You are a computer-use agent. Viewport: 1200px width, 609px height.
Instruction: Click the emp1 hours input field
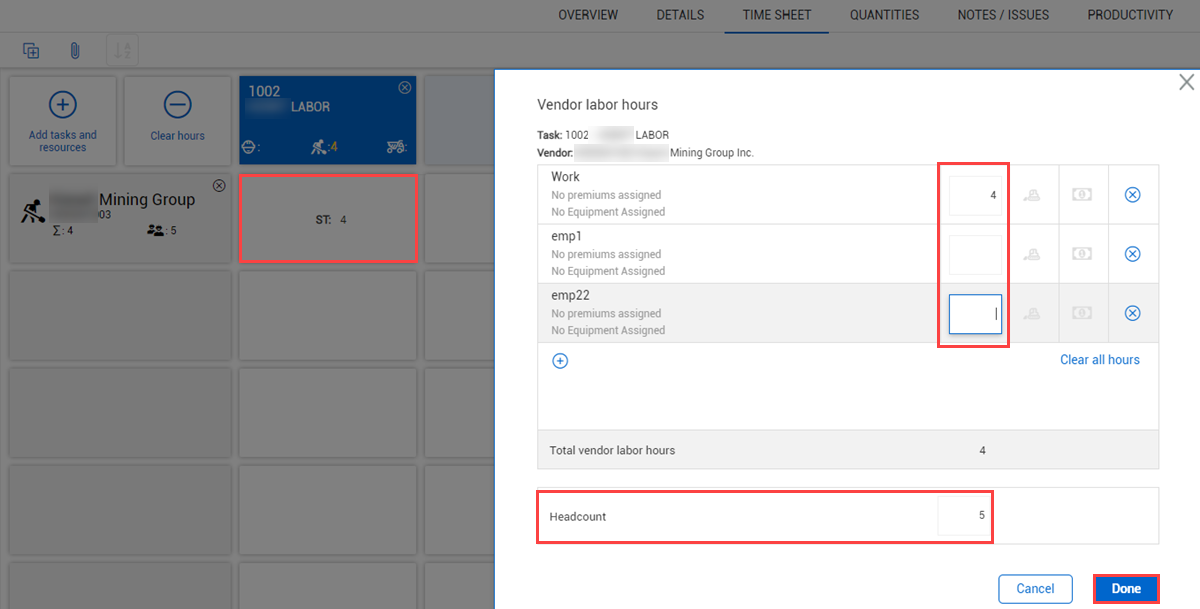tap(975, 255)
